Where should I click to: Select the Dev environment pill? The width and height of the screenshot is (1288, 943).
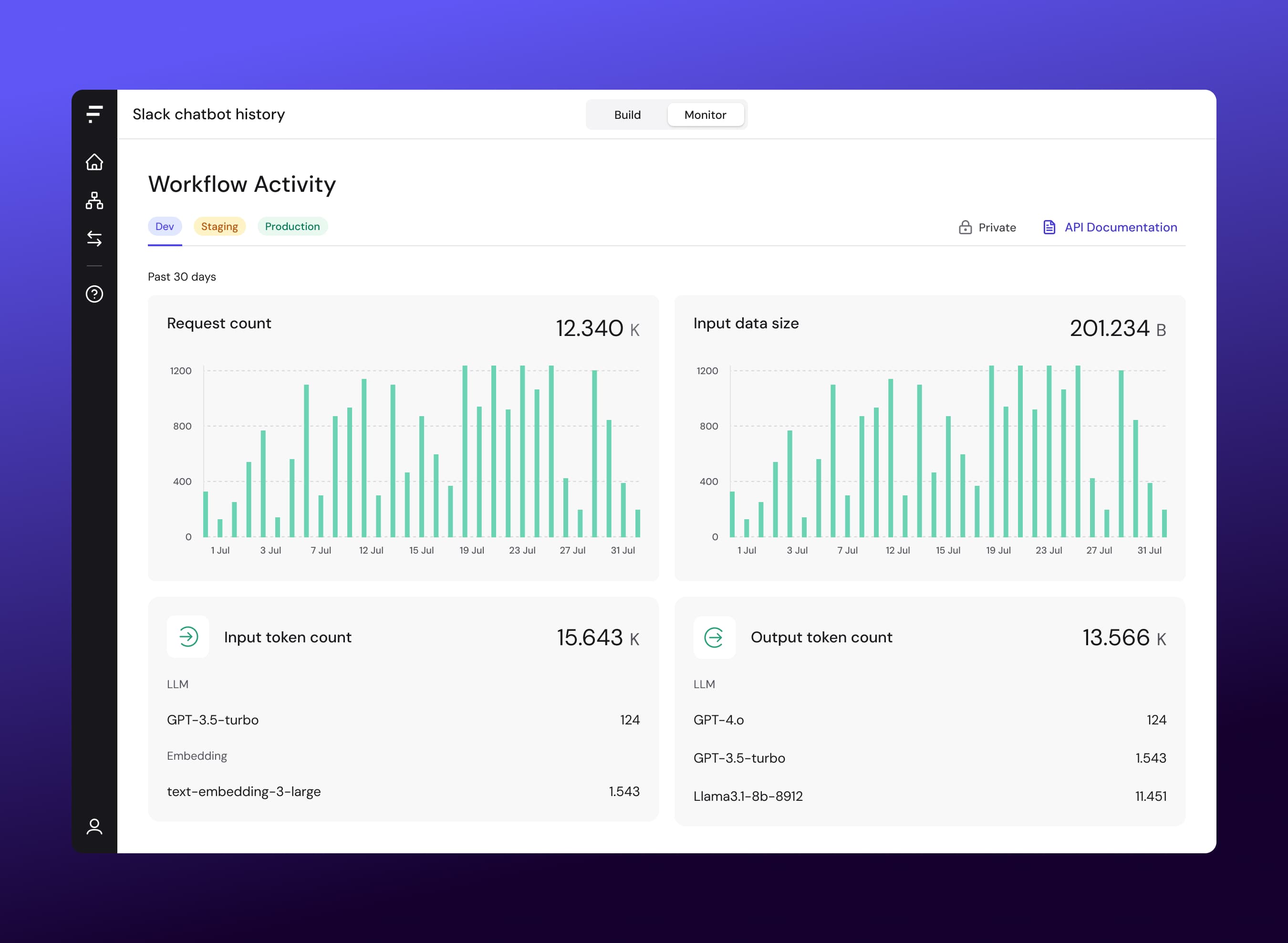click(x=165, y=226)
